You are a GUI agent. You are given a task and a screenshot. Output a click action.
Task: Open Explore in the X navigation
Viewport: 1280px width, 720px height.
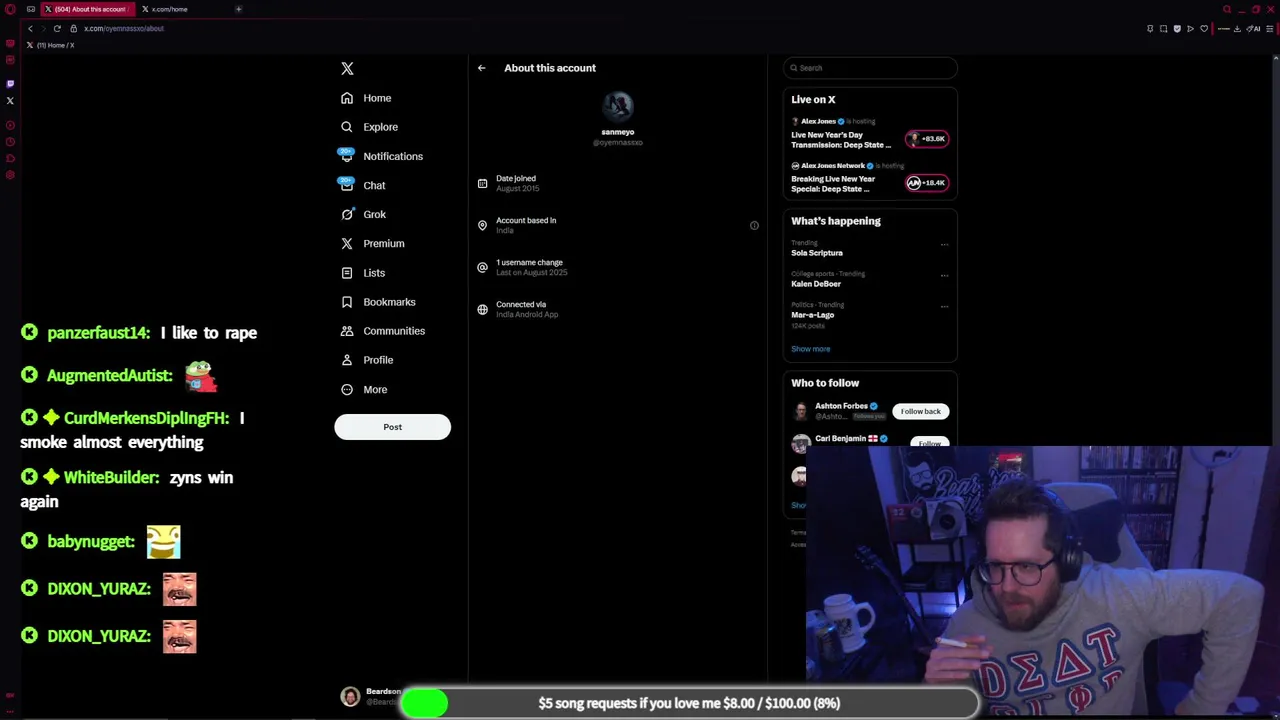(369, 127)
